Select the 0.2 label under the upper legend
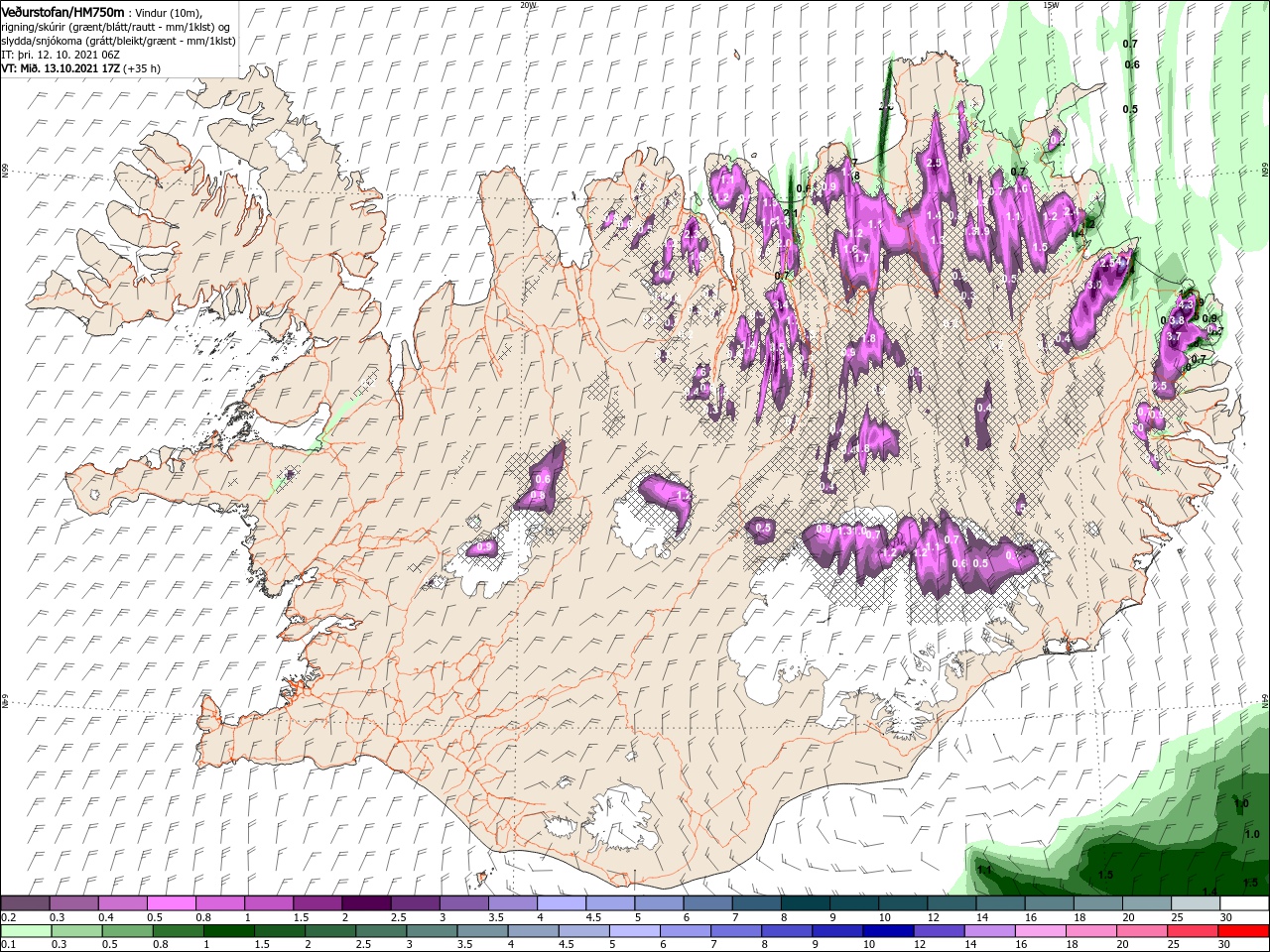The image size is (1270, 952). tap(9, 917)
